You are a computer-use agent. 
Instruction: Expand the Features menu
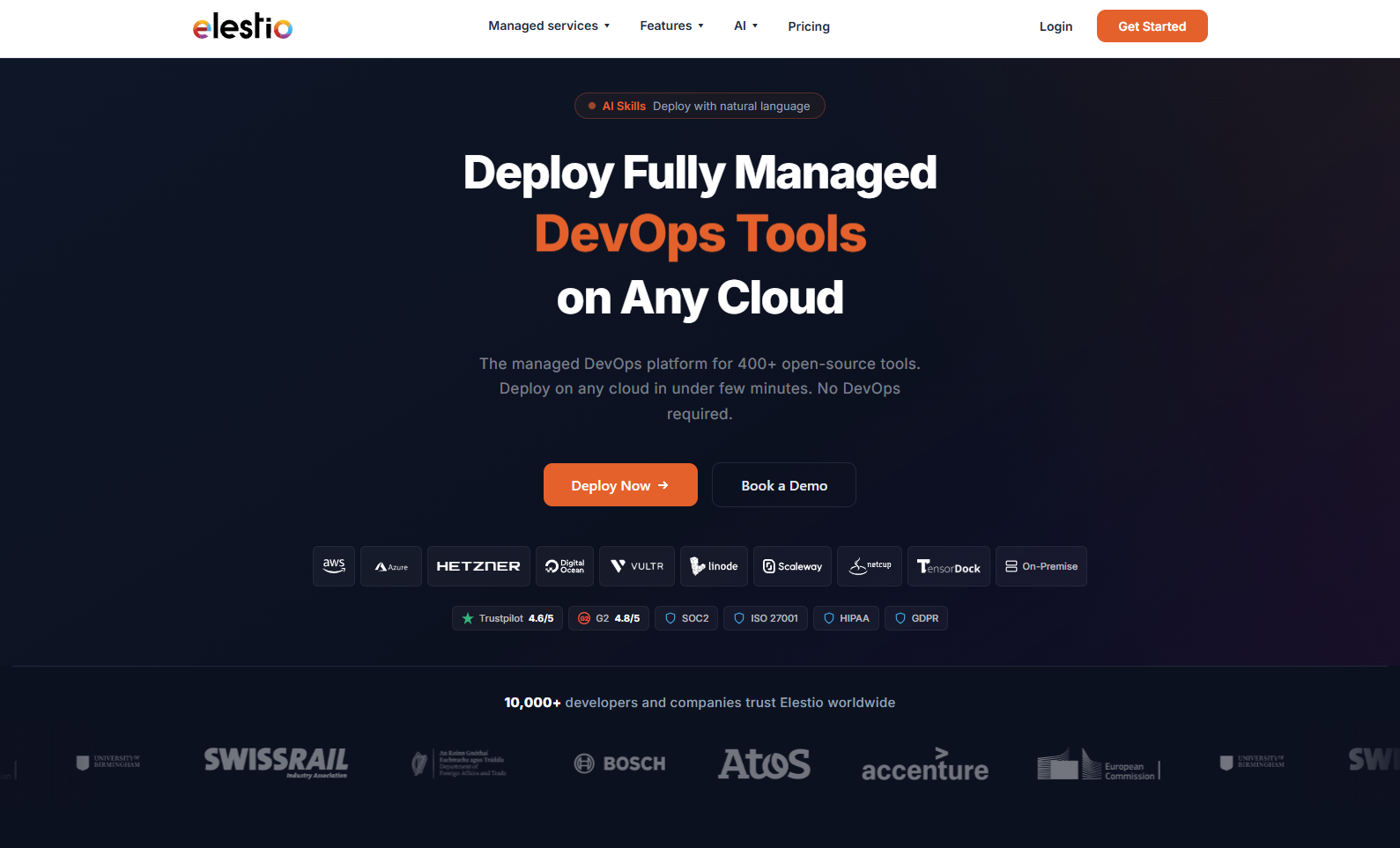click(x=671, y=26)
